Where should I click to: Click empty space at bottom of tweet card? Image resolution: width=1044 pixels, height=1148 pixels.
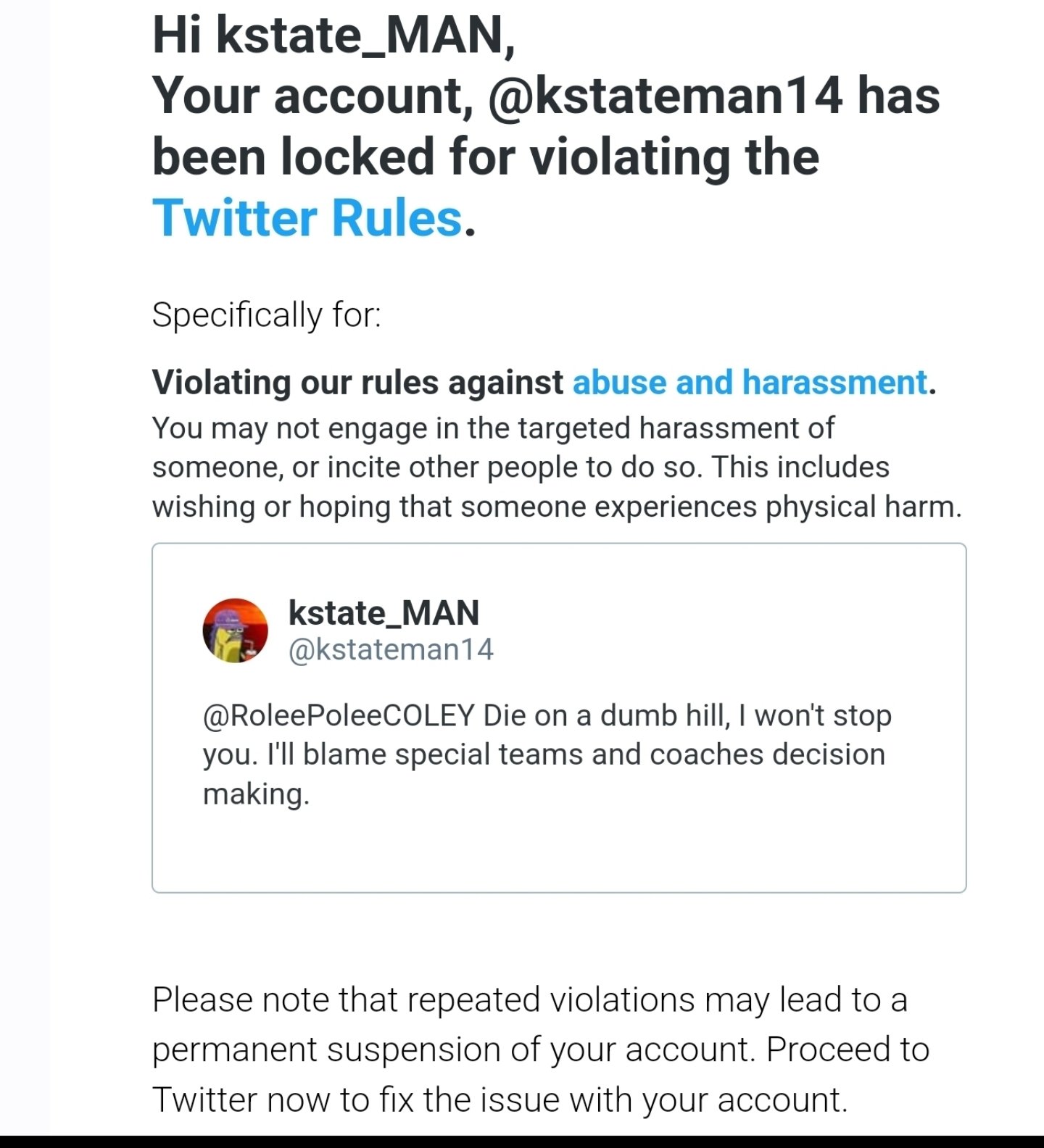[x=558, y=855]
